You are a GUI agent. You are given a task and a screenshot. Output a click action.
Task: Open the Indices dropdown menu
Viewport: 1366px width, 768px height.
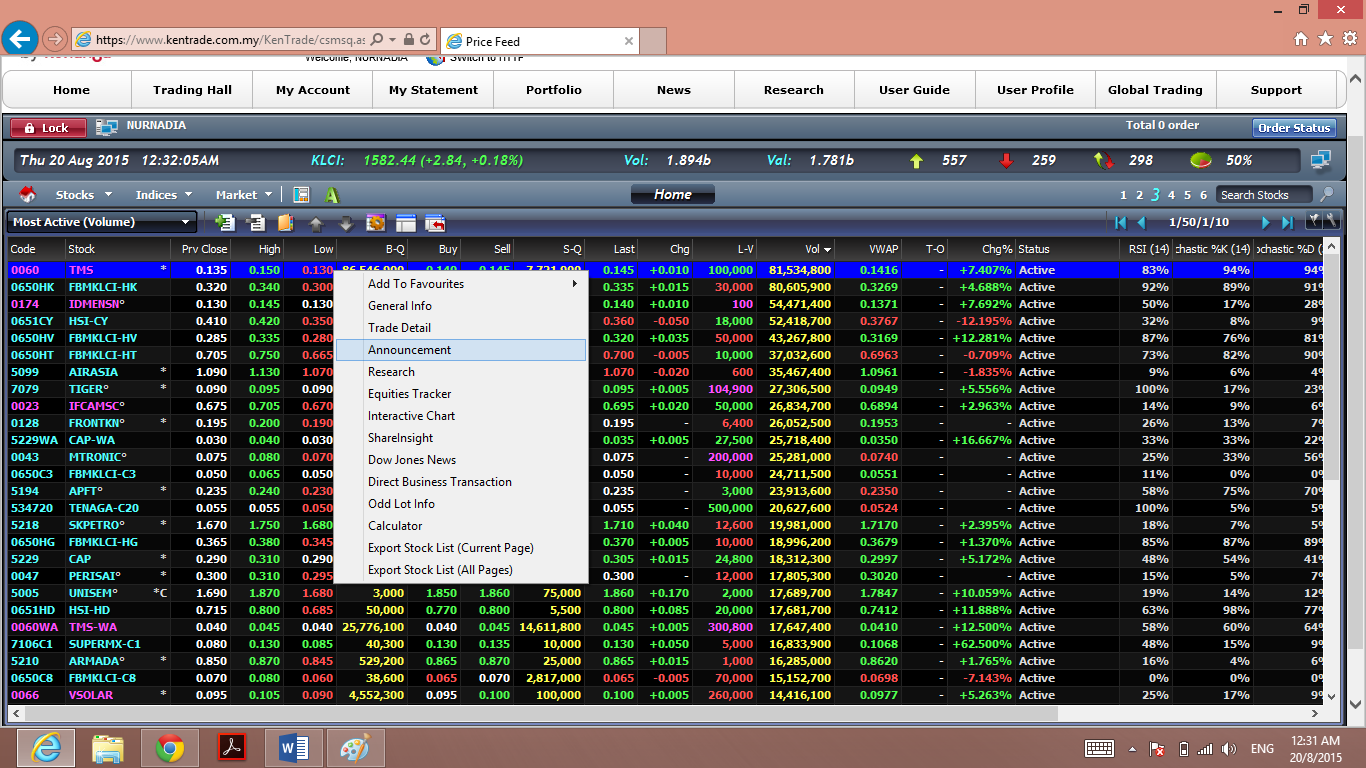pos(164,195)
